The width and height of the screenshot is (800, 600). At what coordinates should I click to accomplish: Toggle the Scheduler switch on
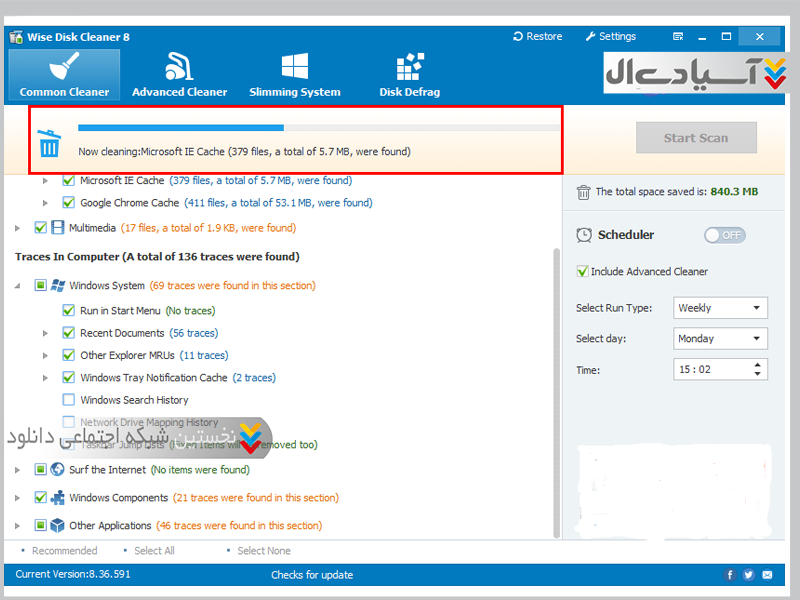tap(724, 235)
